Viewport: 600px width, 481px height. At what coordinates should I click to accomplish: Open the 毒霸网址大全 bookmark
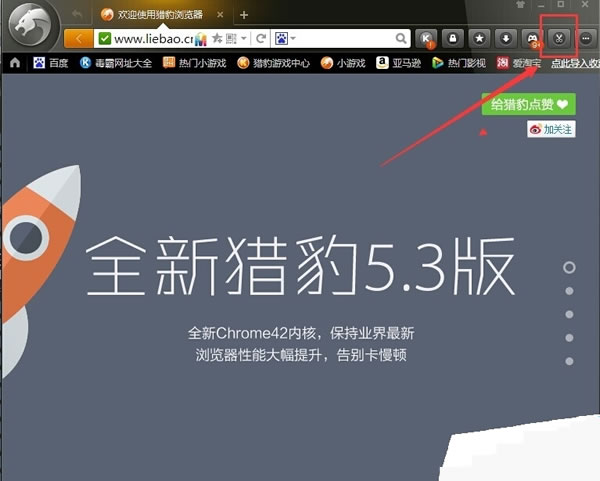pyautogui.click(x=116, y=63)
